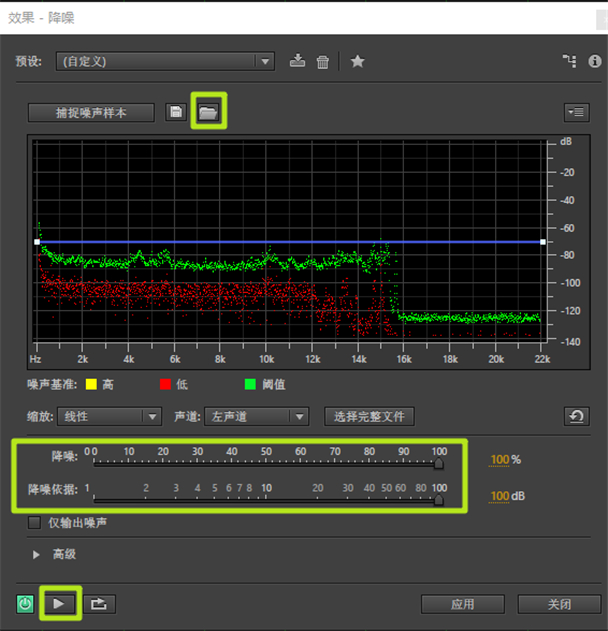The height and width of the screenshot is (631, 608).
Task: Click yellow 高 noise floor swatch
Action: click(91, 384)
